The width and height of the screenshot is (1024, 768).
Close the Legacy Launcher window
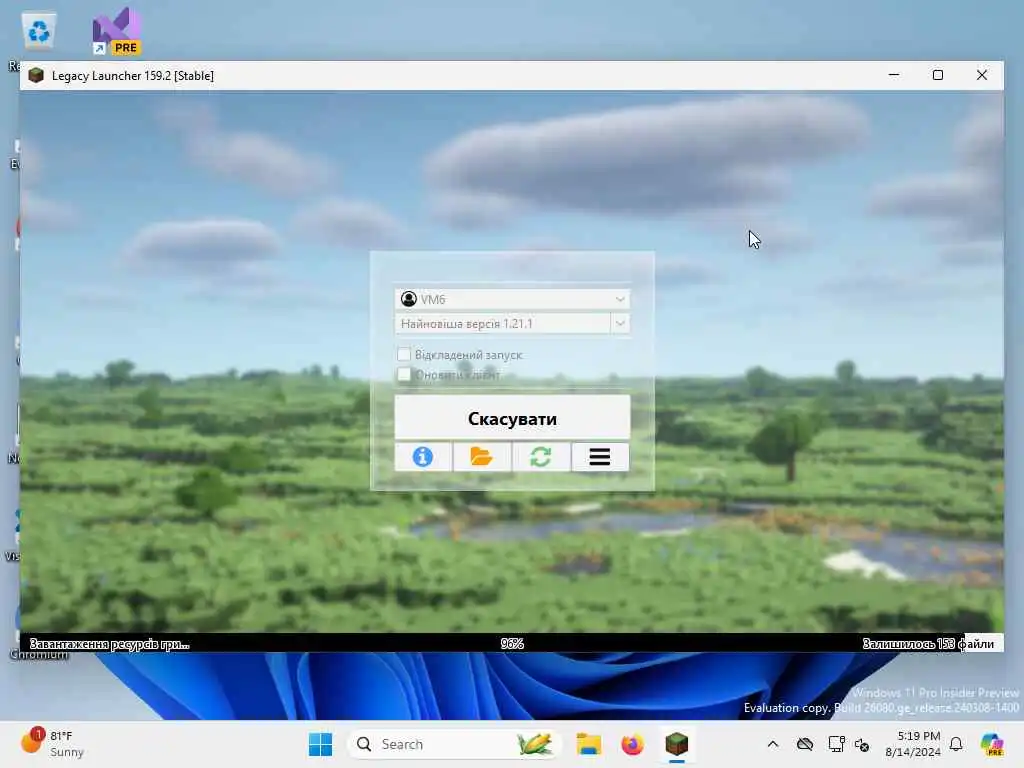click(x=982, y=75)
